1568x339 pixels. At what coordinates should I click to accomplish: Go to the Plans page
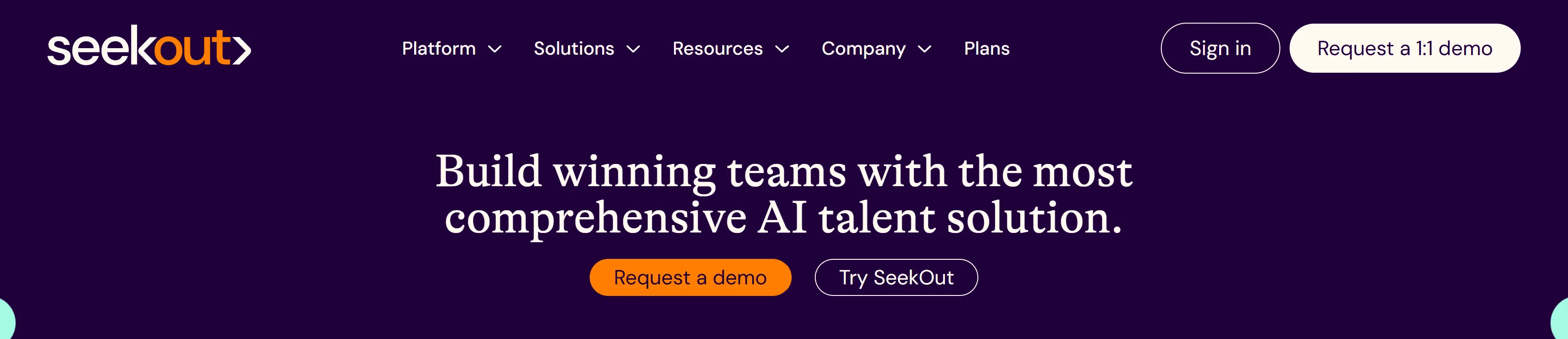(x=987, y=49)
